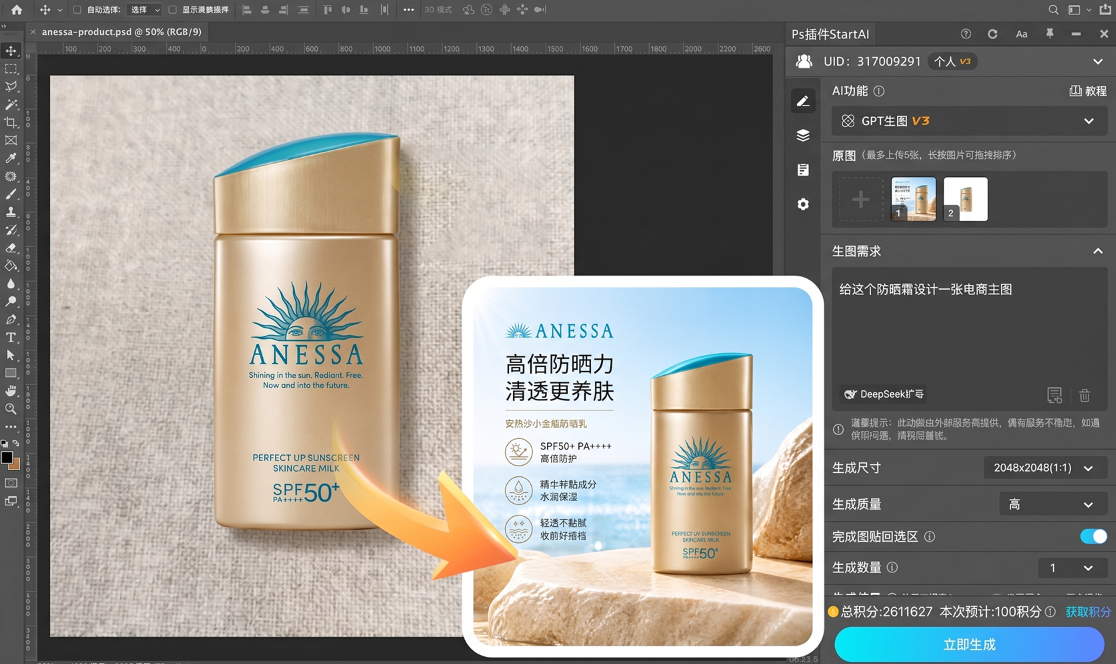Open the tan background color swatch
1116x664 pixels.
point(16,465)
